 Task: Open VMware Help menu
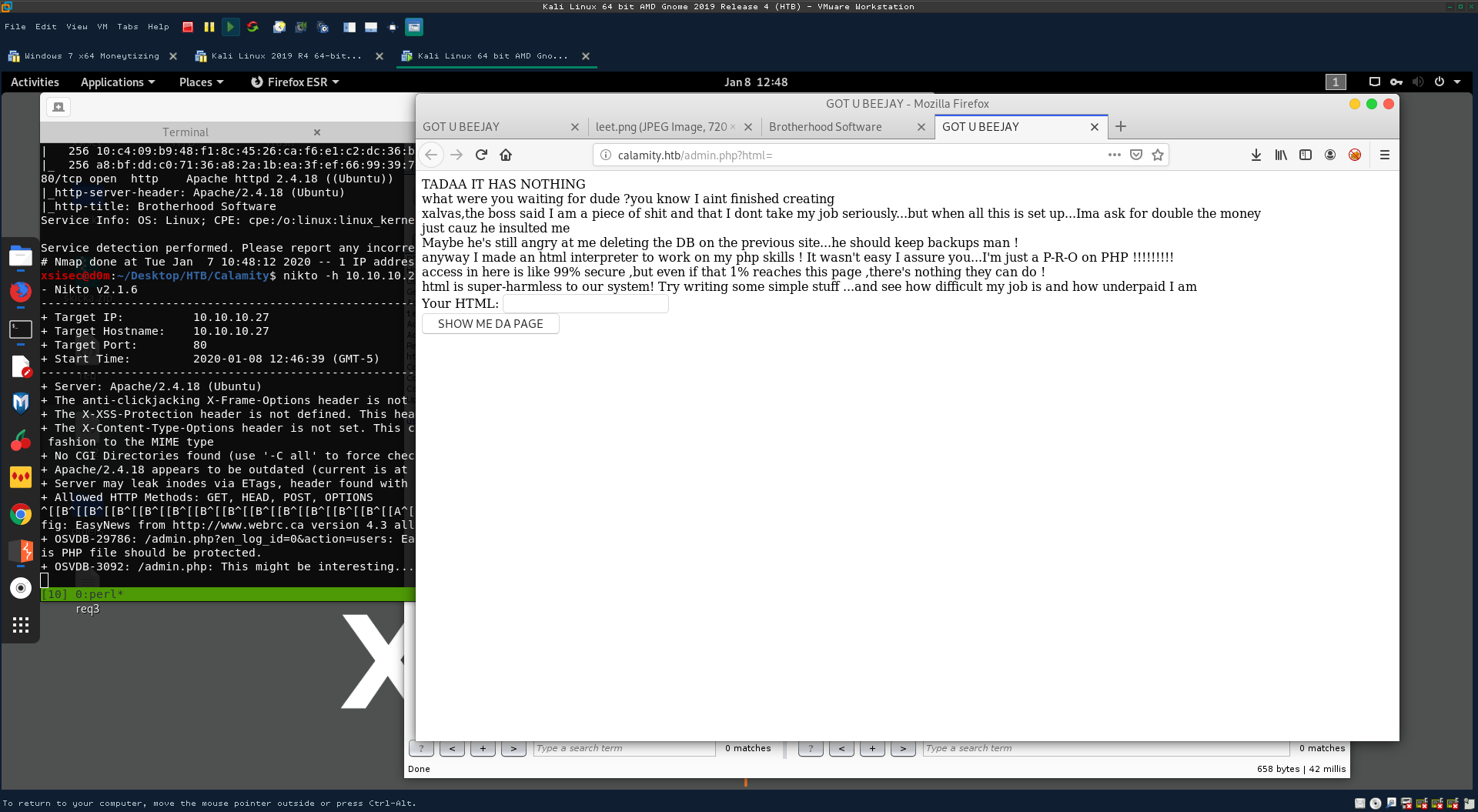click(159, 27)
